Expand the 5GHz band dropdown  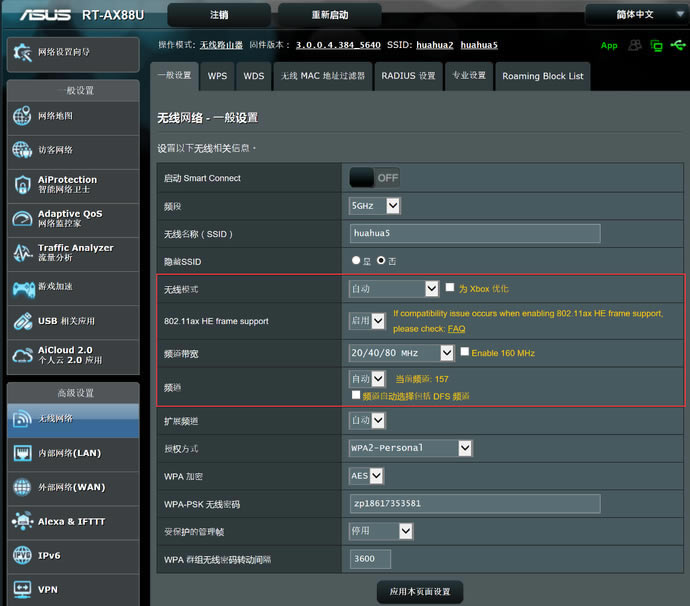tap(374, 206)
